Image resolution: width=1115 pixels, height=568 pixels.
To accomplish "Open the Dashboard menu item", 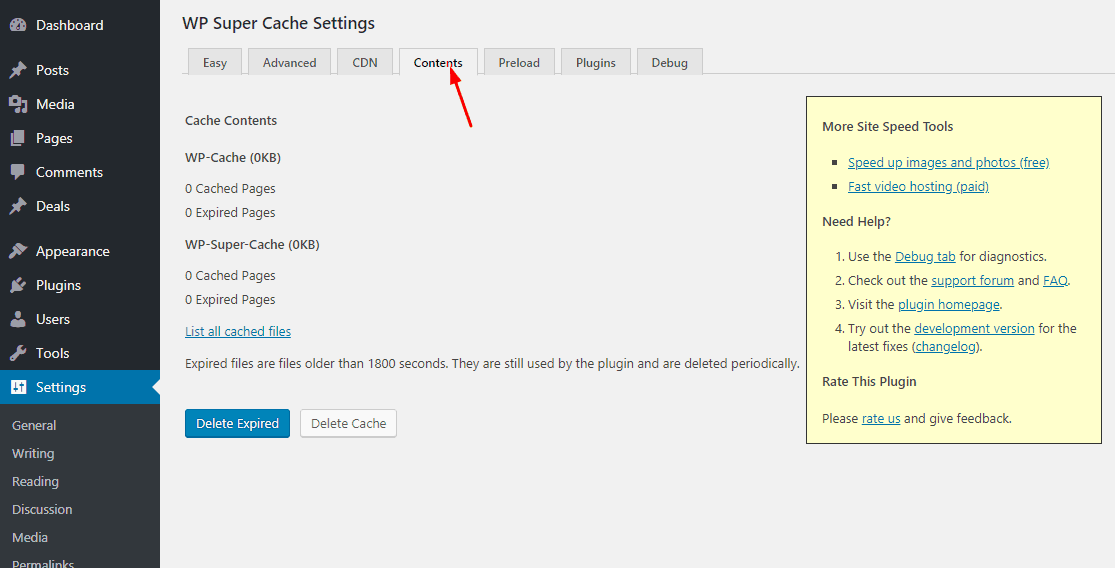I will click(80, 25).
